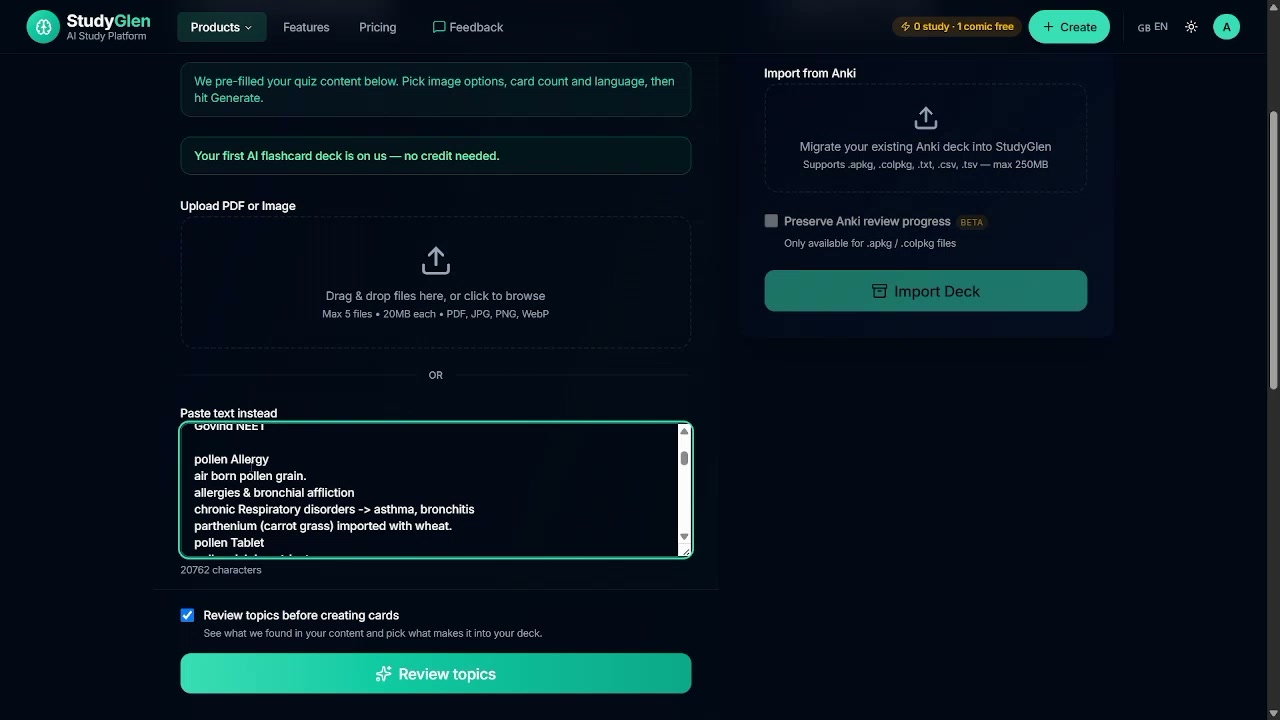Click the archive icon on Import Deck

point(879,291)
